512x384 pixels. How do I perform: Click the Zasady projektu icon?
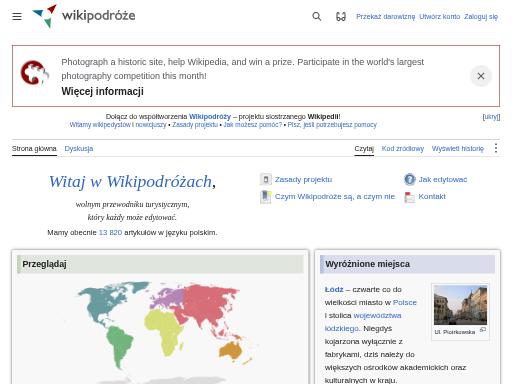(266, 179)
